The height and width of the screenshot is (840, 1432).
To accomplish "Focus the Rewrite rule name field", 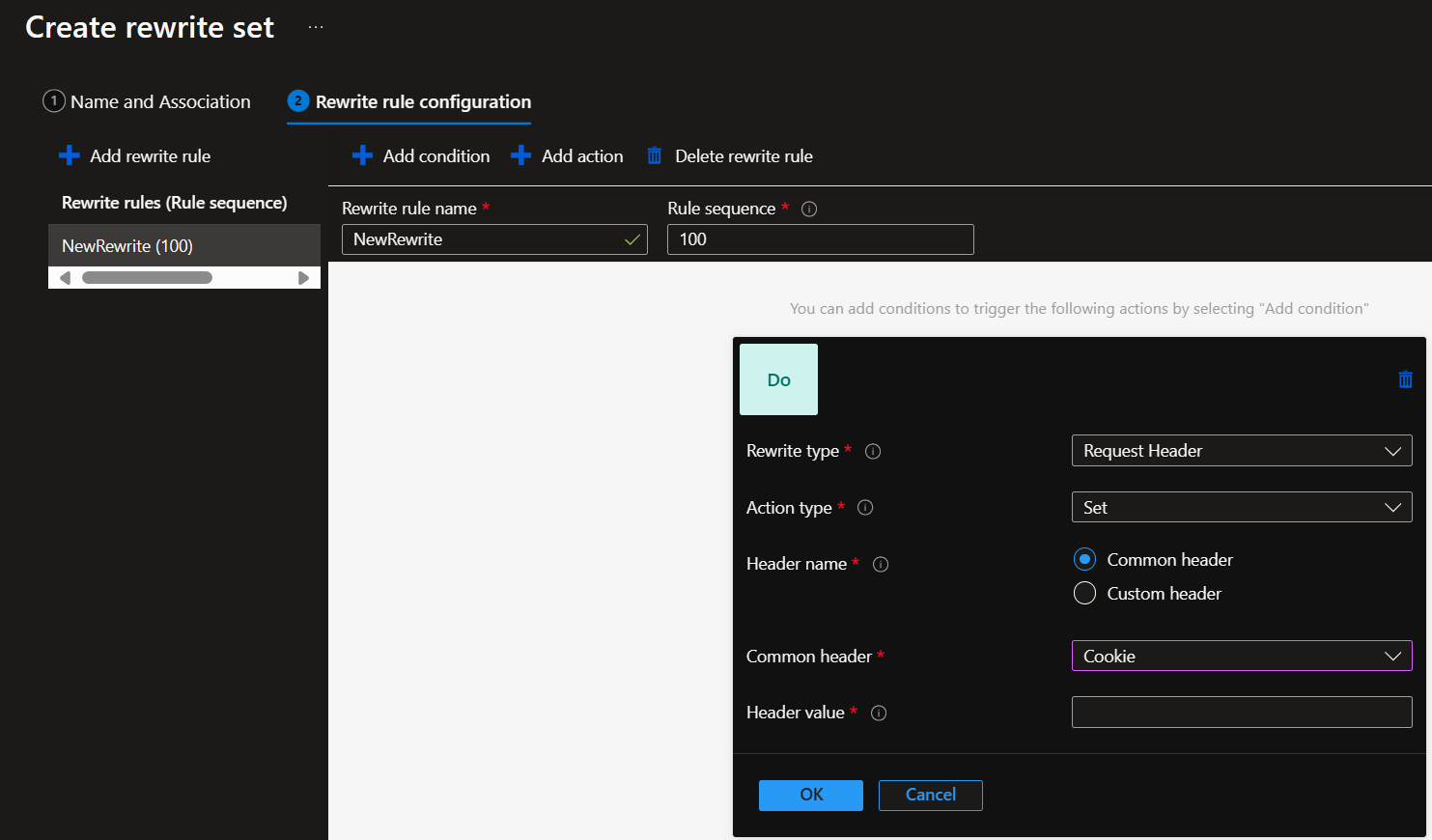I will tap(494, 239).
